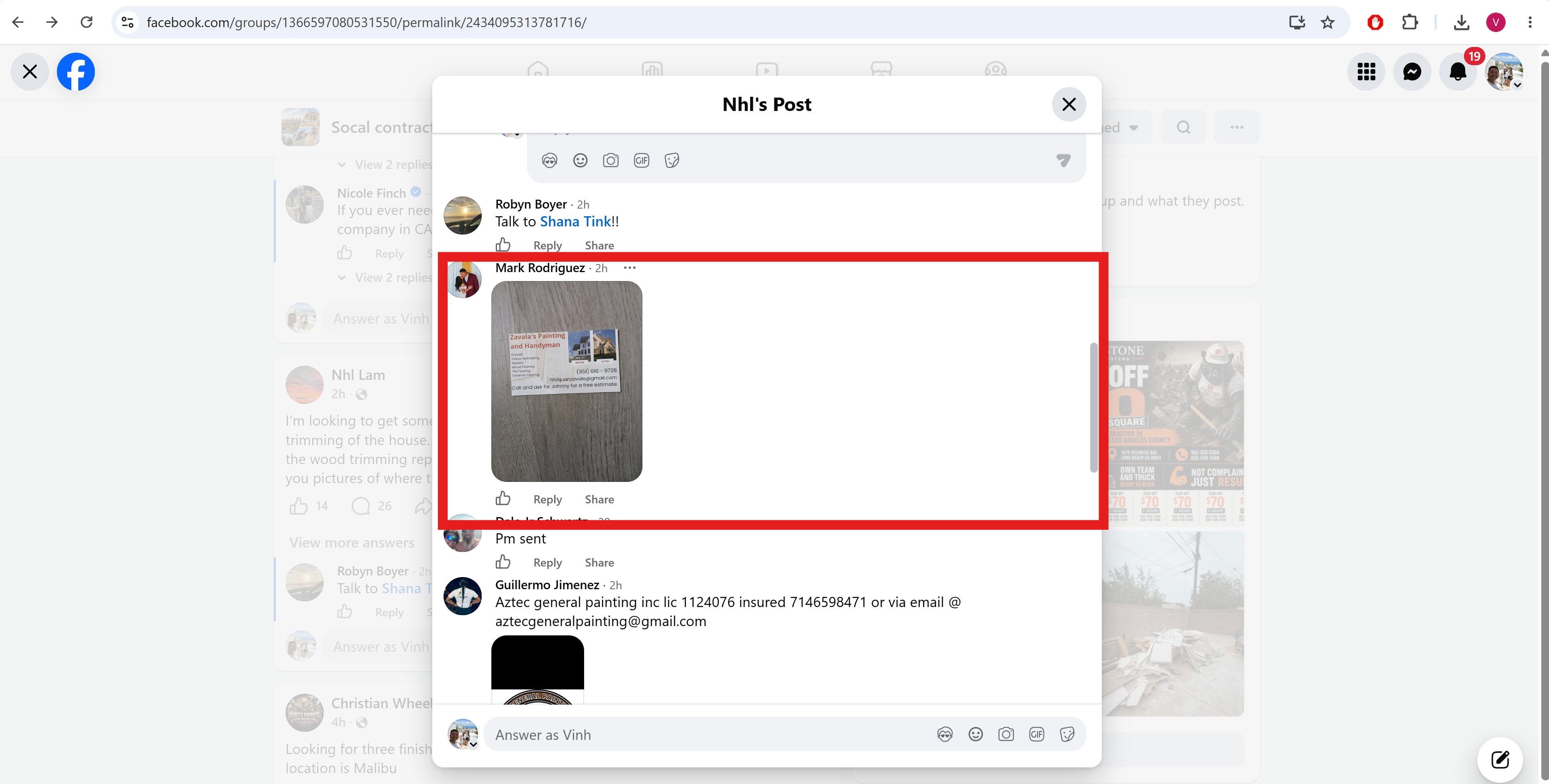The height and width of the screenshot is (784, 1549).
Task: Like Robyn Boyer's comment in the dialog
Action: (x=503, y=245)
